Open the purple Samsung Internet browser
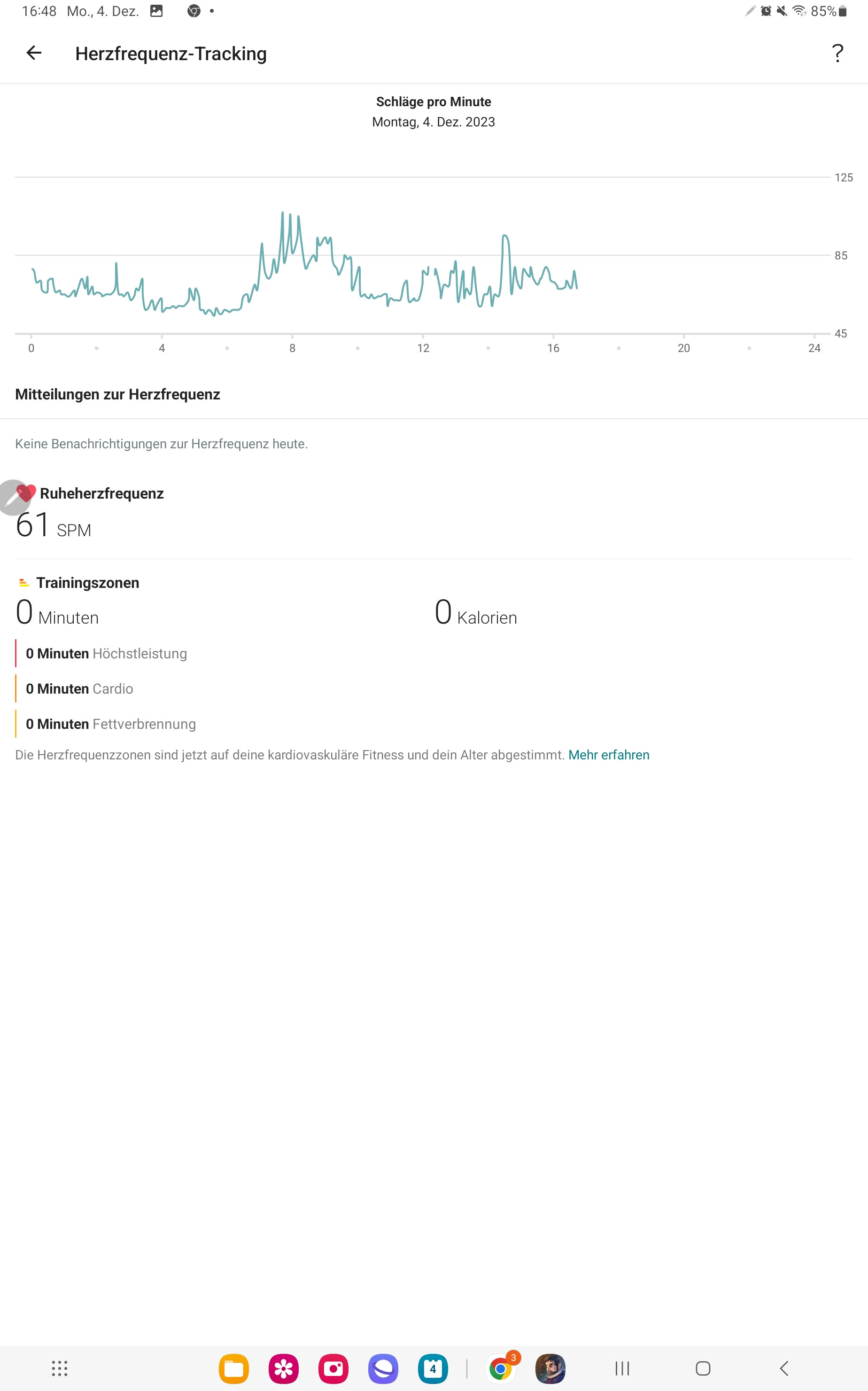This screenshot has width=868, height=1391. 383,1368
